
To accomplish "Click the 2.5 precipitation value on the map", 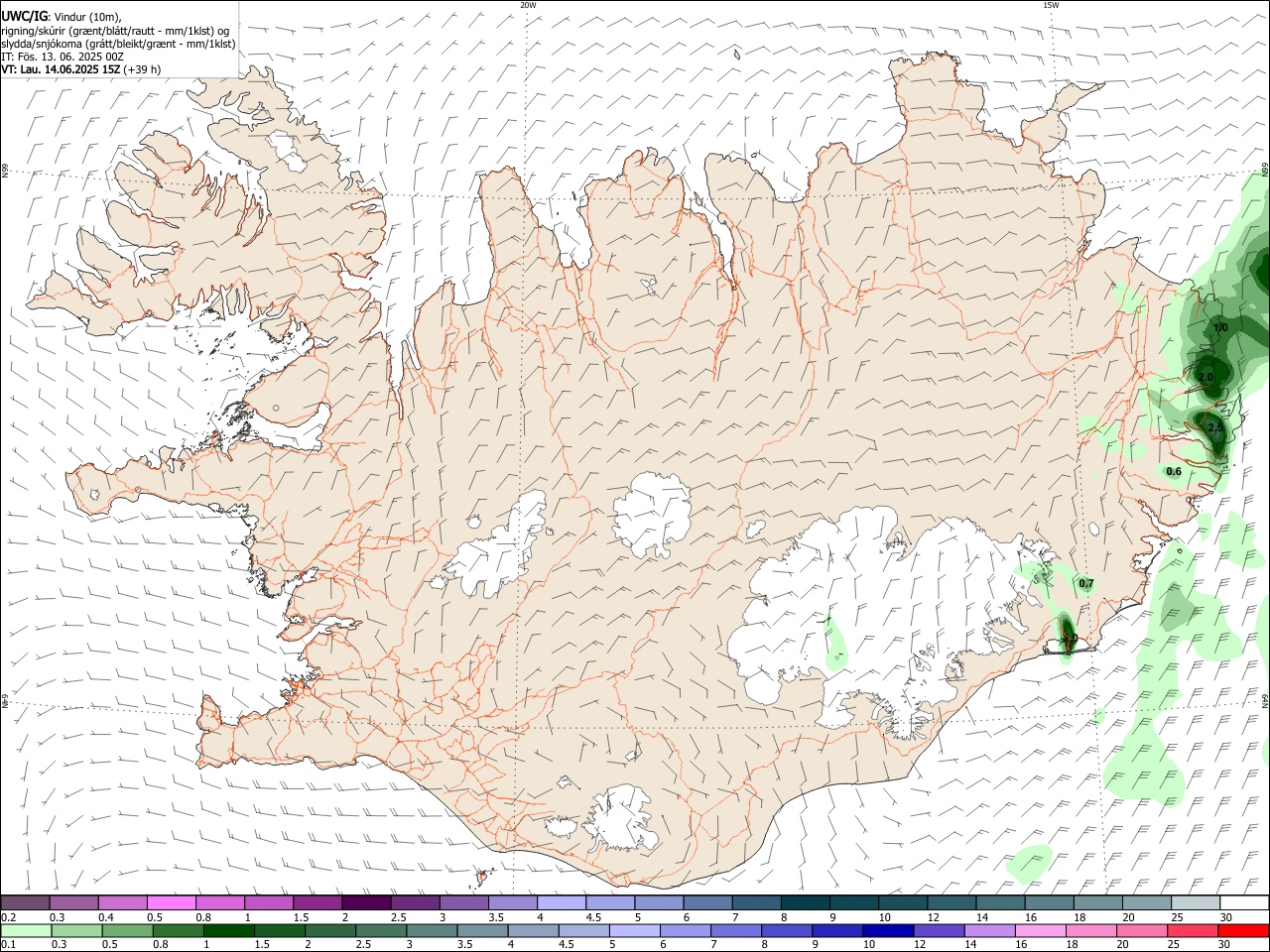I will (1215, 427).
